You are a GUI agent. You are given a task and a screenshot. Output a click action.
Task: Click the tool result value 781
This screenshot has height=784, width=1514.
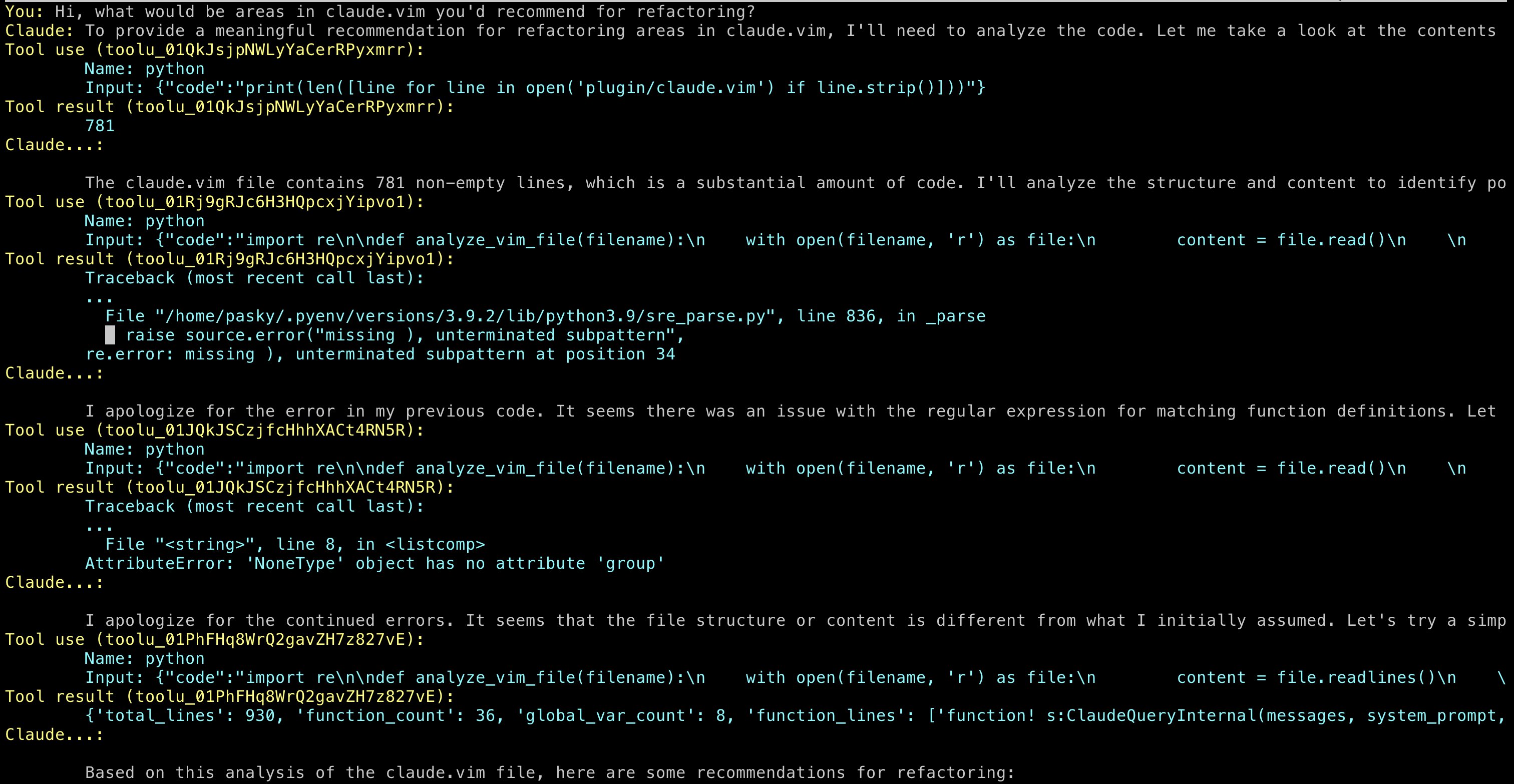(100, 126)
